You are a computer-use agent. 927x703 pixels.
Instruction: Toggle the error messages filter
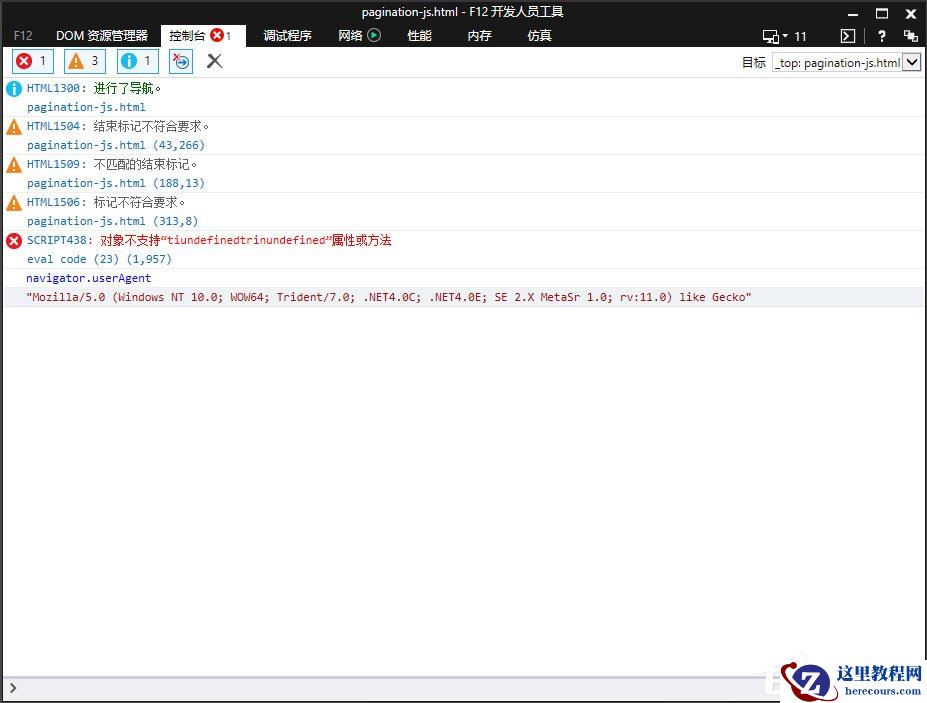pos(31,61)
